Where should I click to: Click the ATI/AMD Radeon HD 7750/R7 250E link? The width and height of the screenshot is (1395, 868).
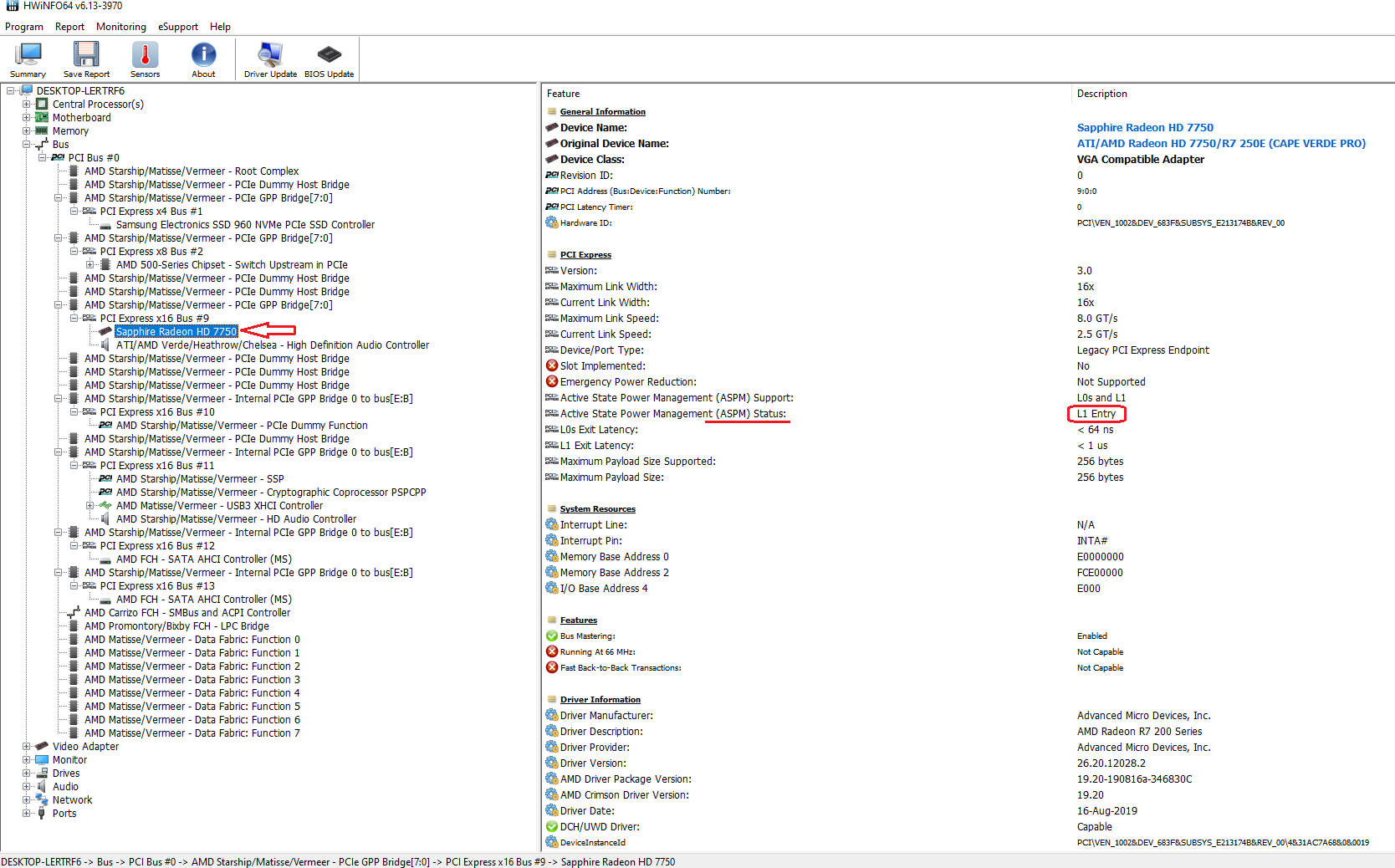click(x=1221, y=144)
